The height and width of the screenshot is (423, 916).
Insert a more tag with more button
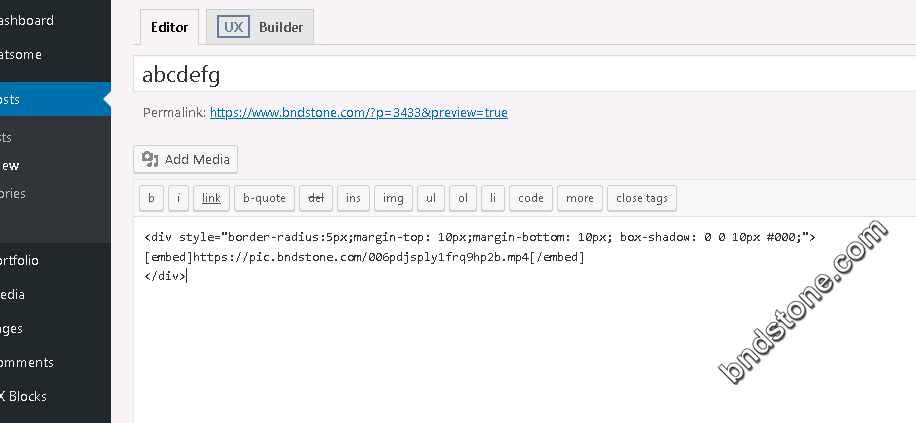pos(580,198)
